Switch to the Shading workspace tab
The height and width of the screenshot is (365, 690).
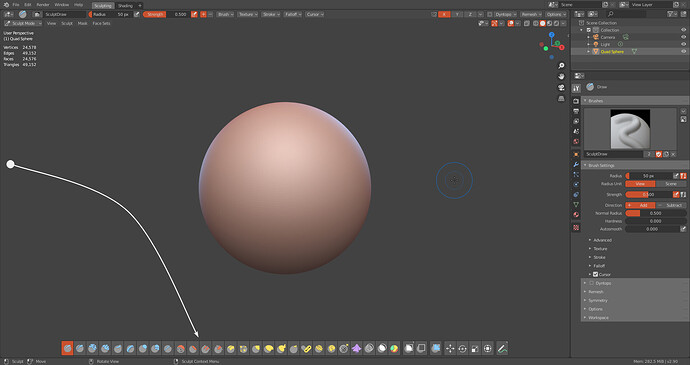(x=125, y=5)
